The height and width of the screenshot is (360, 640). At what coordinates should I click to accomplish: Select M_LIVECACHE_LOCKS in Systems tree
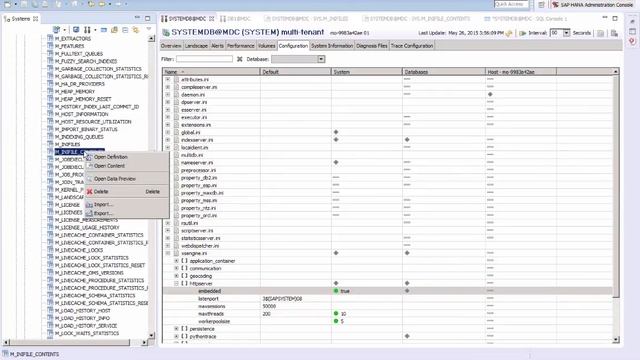pyautogui.click(x=79, y=250)
